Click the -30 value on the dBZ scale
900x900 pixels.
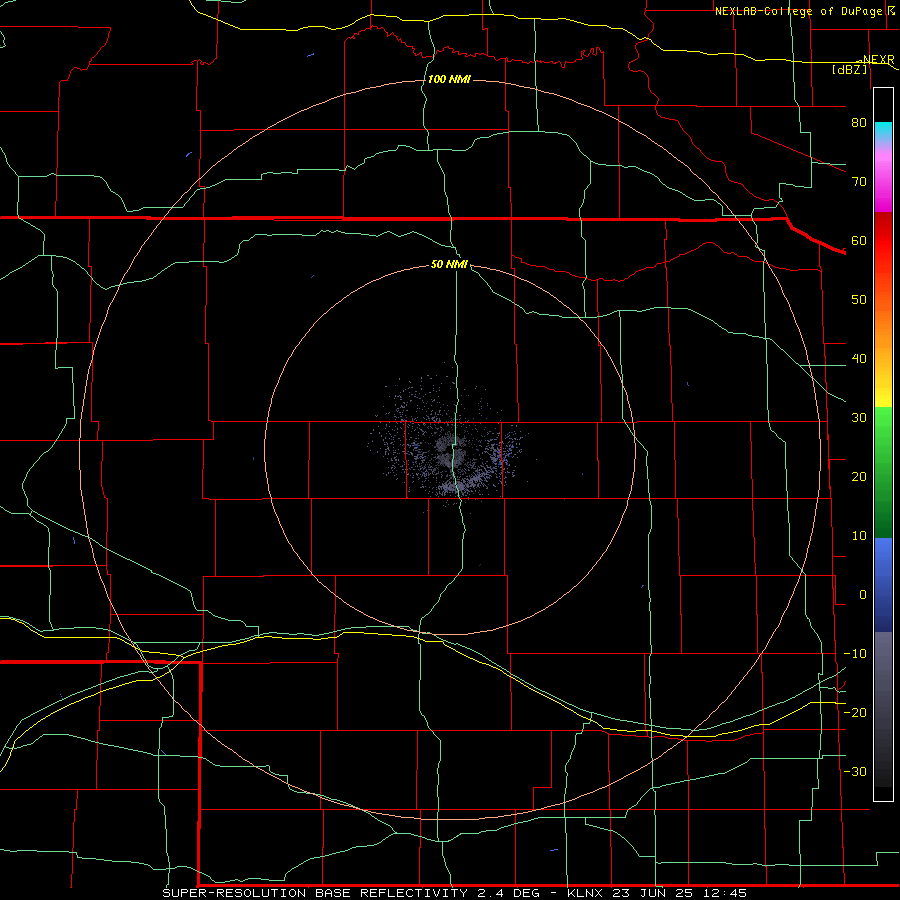click(855, 771)
